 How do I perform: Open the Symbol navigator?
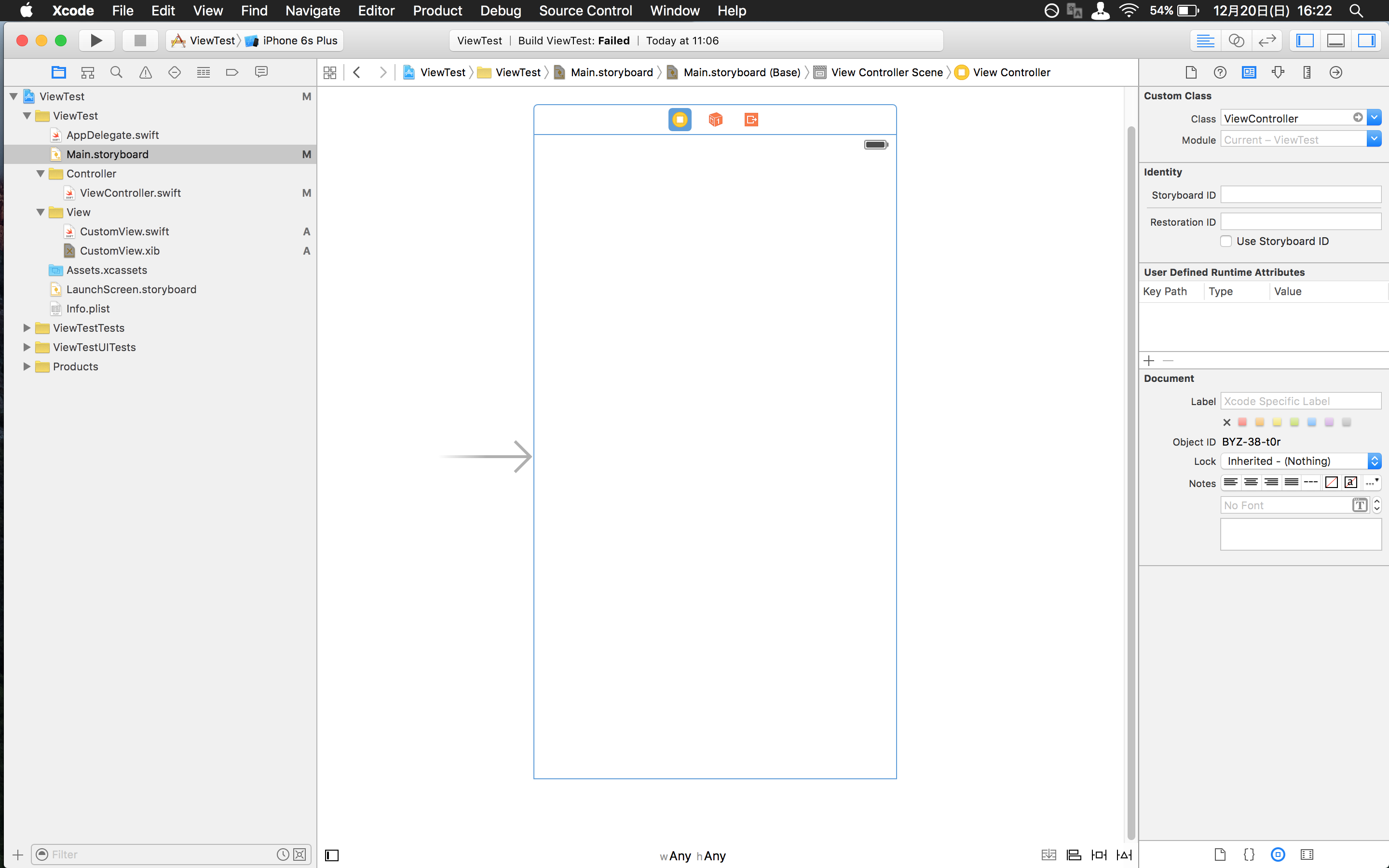coord(87,72)
